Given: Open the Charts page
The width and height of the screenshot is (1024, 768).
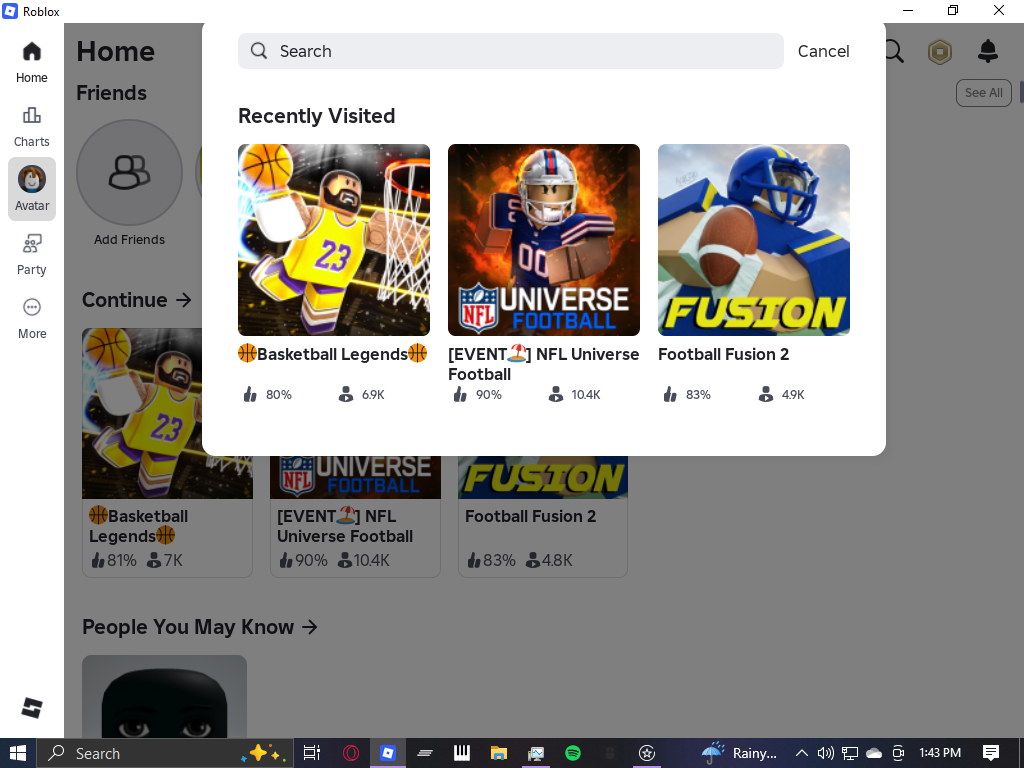Looking at the screenshot, I should (x=31, y=127).
